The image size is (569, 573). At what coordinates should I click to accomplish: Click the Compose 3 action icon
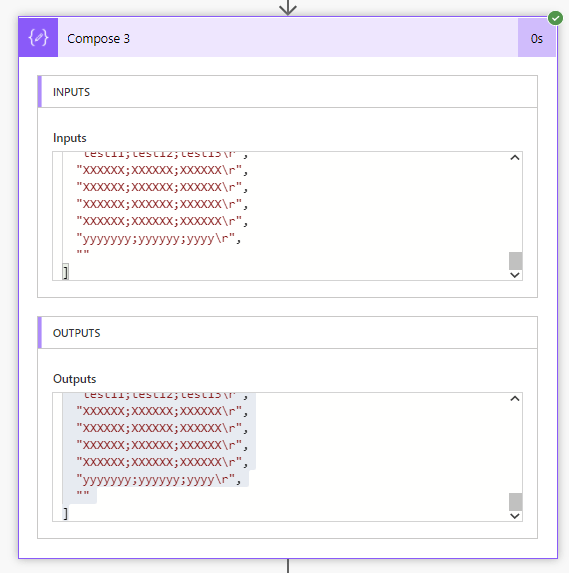[38, 38]
